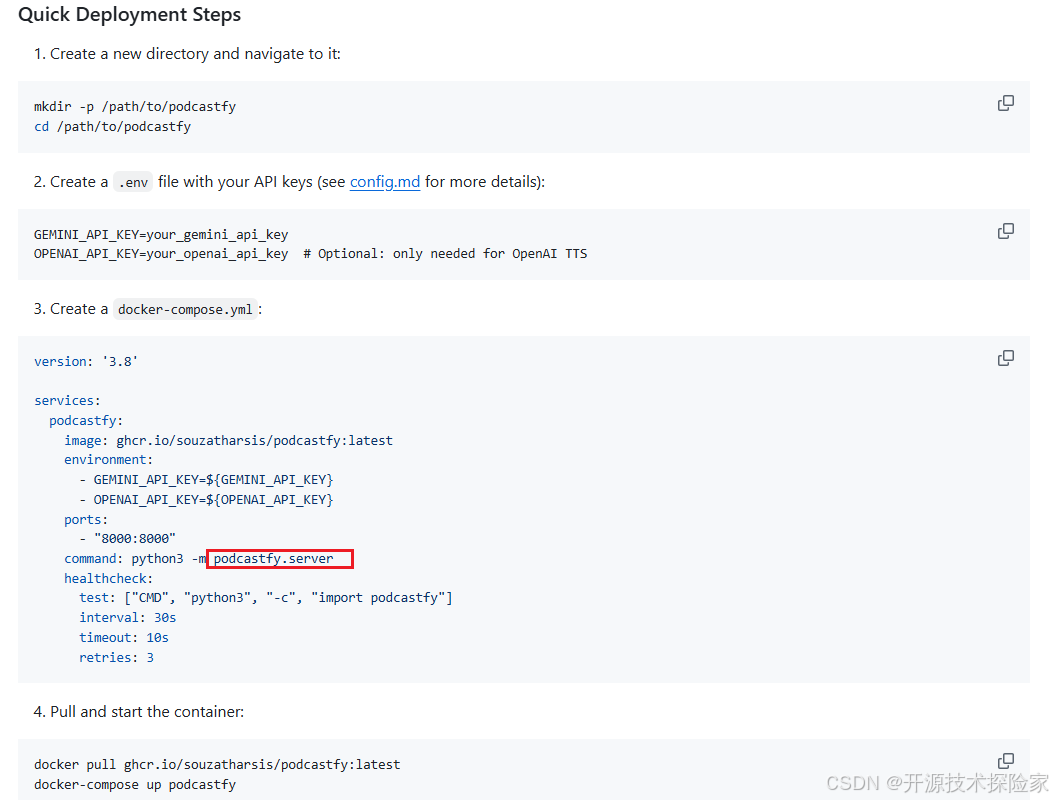Click the 'Quick Deployment Steps' heading
The height and width of the screenshot is (800, 1053).
click(x=130, y=14)
